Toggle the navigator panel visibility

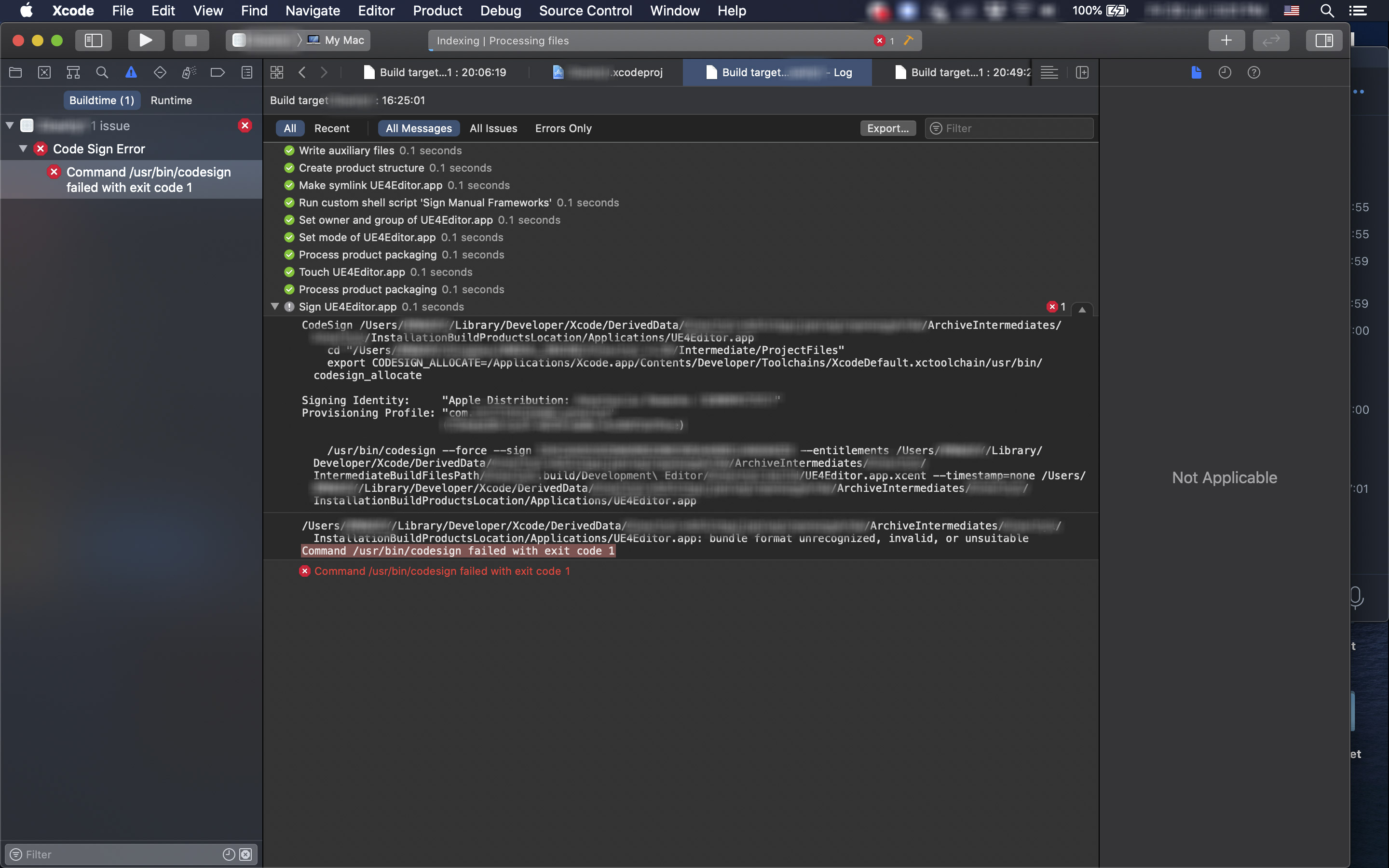tap(94, 40)
